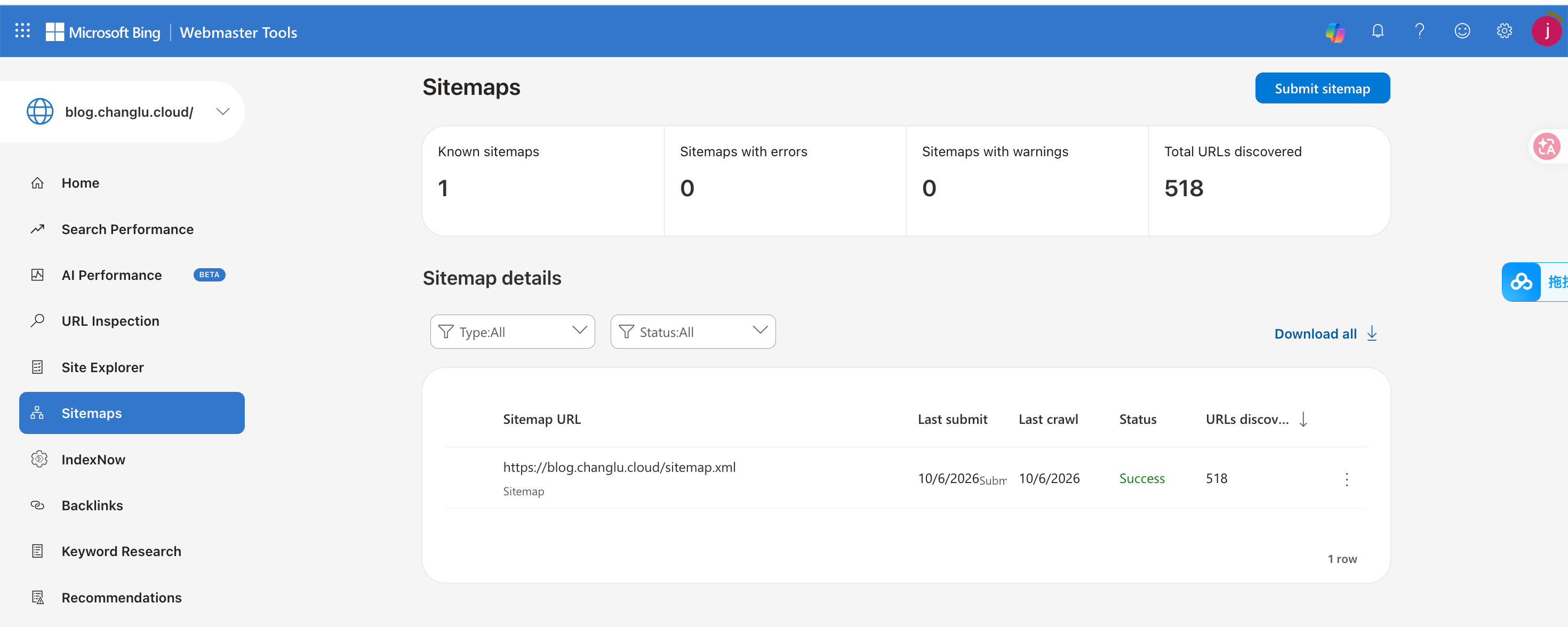
Task: Click the Total URLs discovered card
Action: click(x=1269, y=181)
